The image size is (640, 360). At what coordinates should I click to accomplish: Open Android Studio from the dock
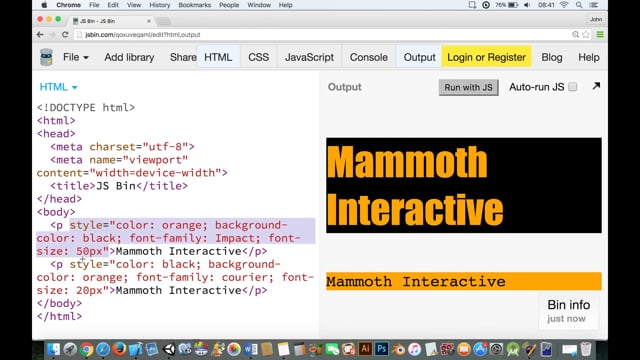click(513, 349)
